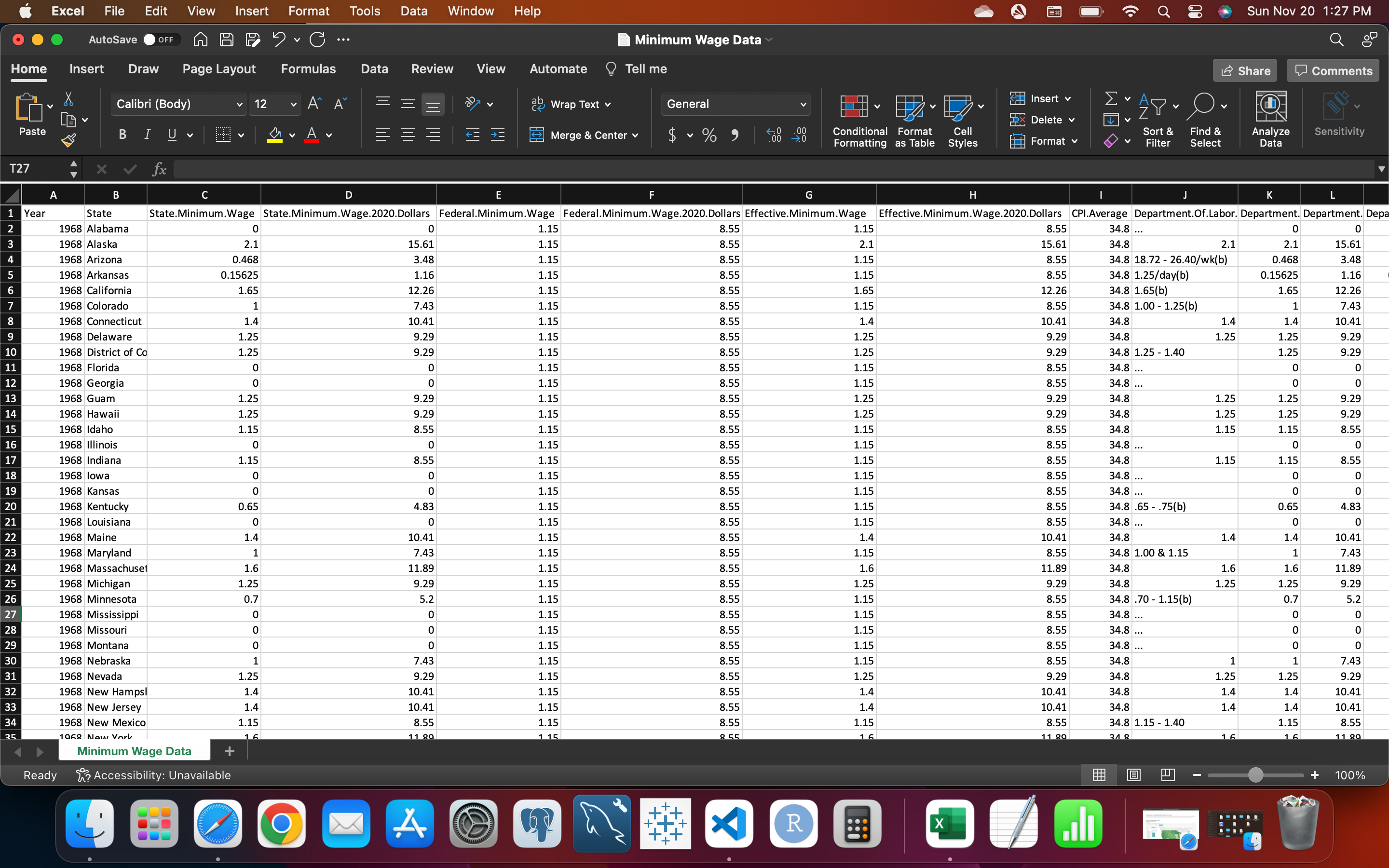Run Analyze Data

[1270, 118]
